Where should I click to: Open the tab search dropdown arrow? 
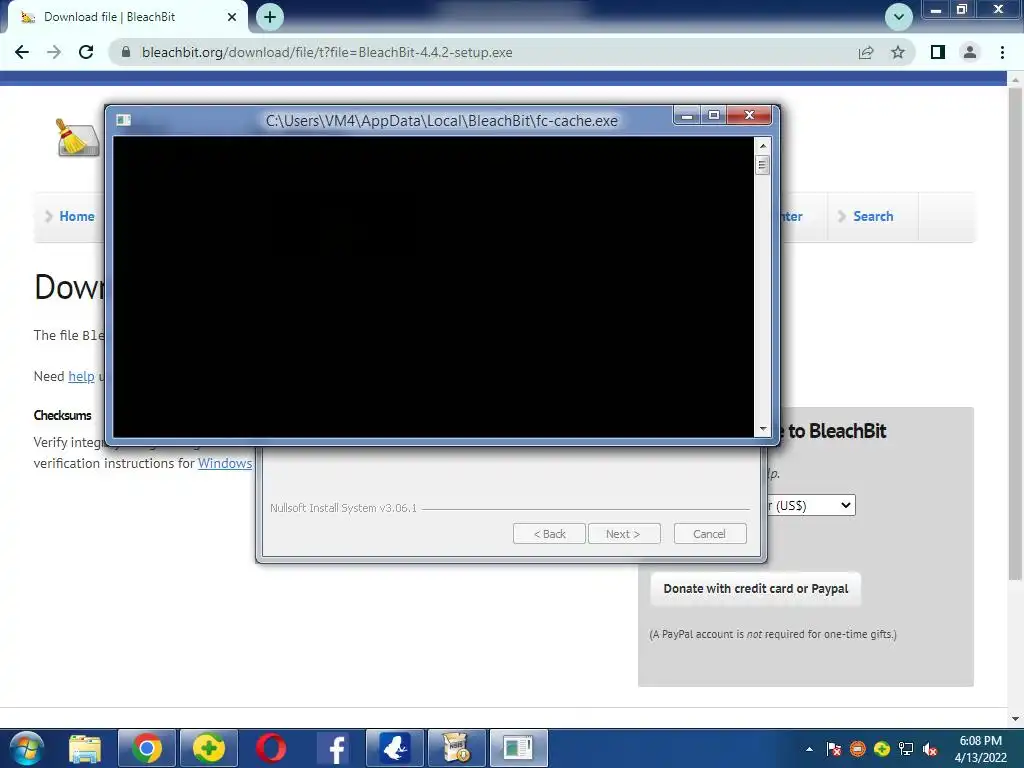click(x=899, y=16)
